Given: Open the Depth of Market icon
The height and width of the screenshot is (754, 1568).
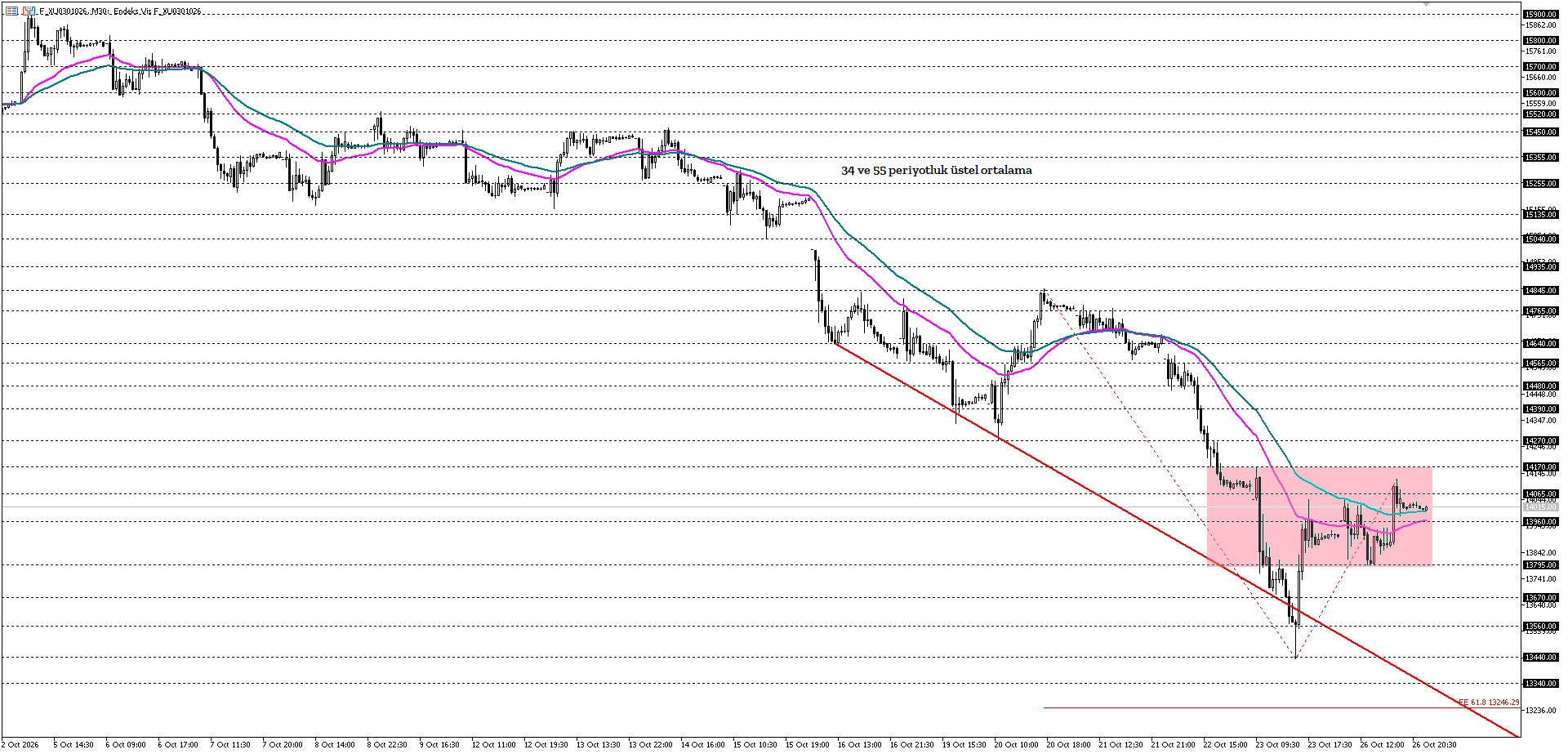Looking at the screenshot, I should (12, 11).
